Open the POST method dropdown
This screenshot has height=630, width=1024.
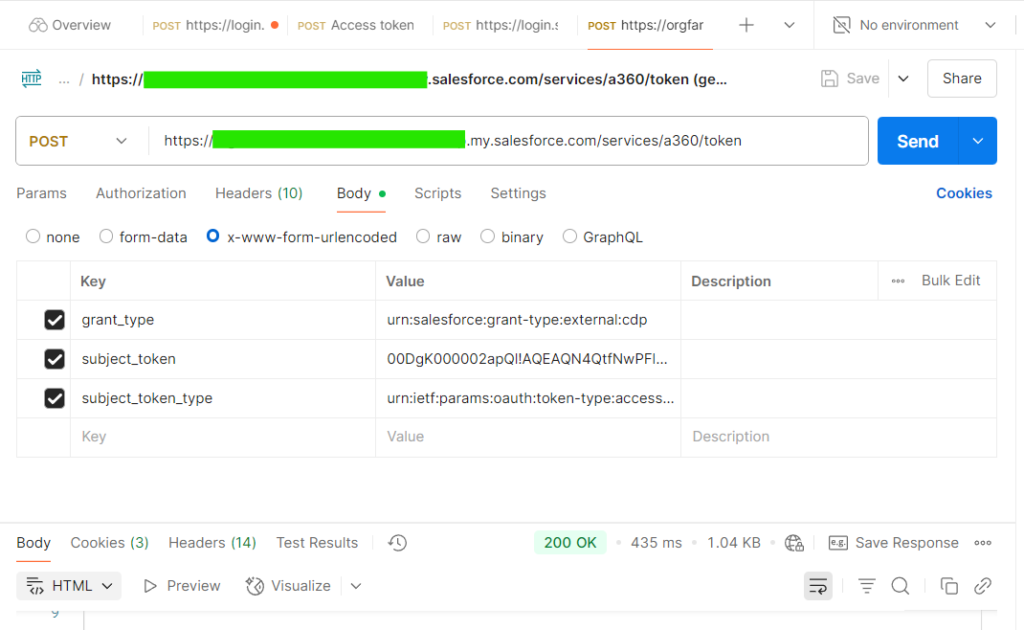(x=78, y=141)
